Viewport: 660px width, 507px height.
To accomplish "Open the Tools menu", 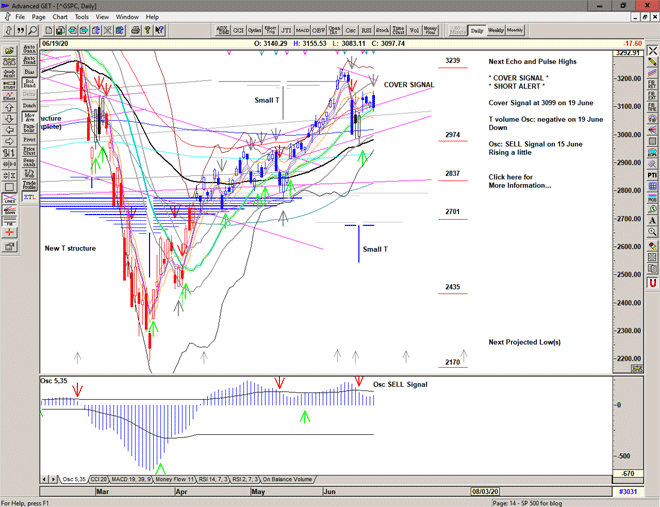I will [82, 17].
